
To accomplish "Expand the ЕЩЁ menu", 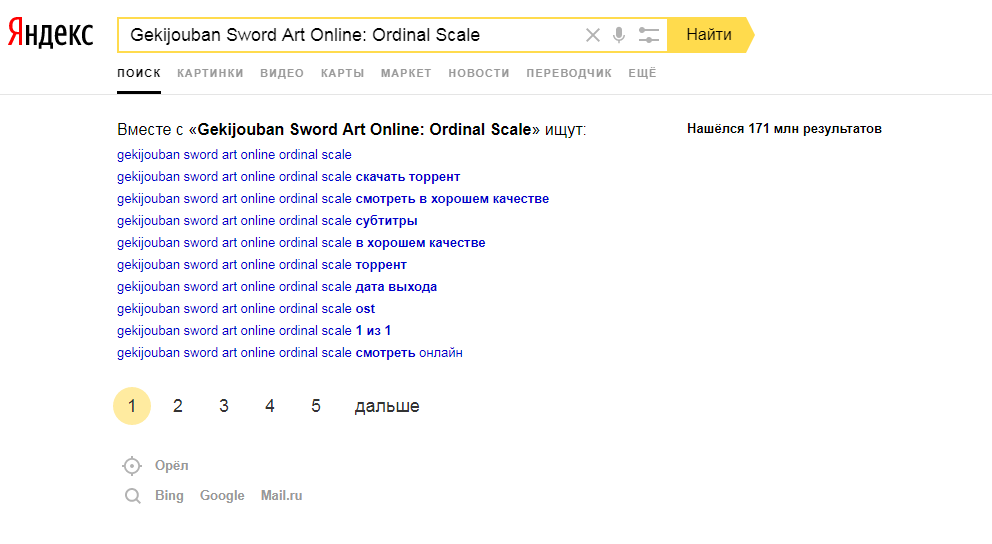I will click(x=642, y=73).
